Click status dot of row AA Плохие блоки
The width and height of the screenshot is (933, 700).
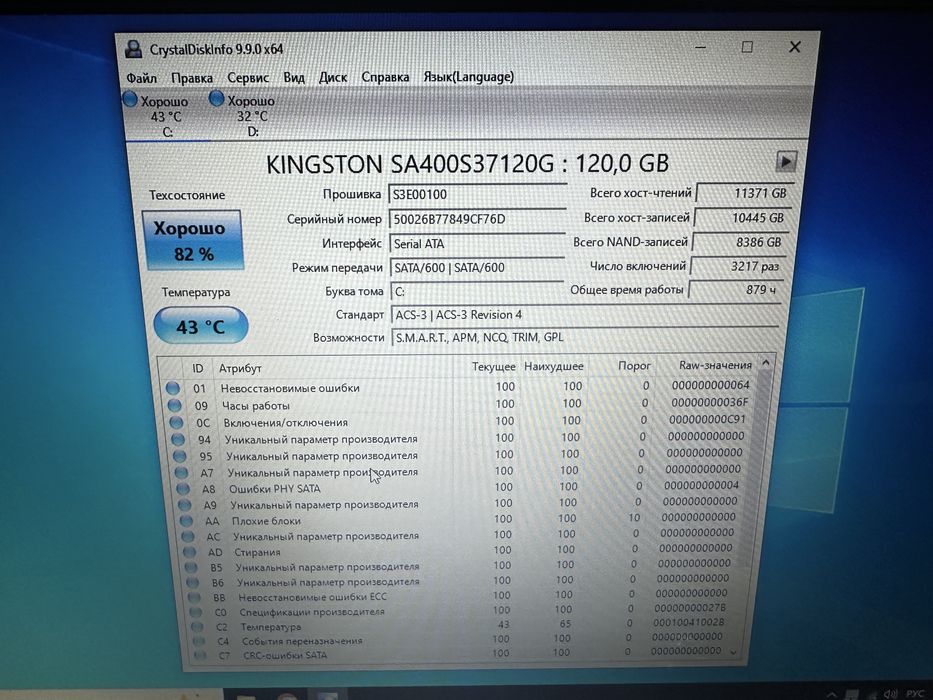[187, 521]
